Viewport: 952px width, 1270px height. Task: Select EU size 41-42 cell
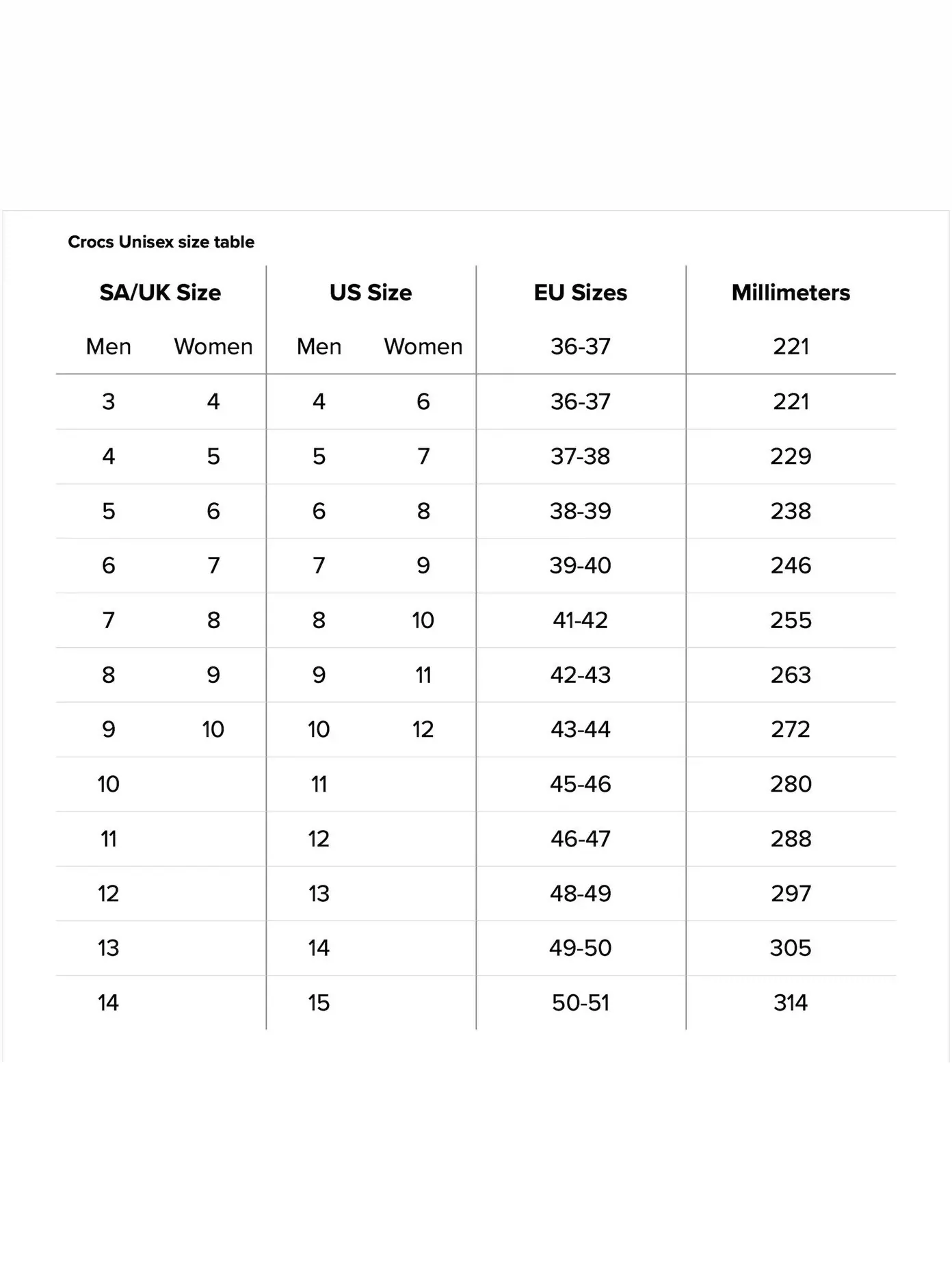581,621
